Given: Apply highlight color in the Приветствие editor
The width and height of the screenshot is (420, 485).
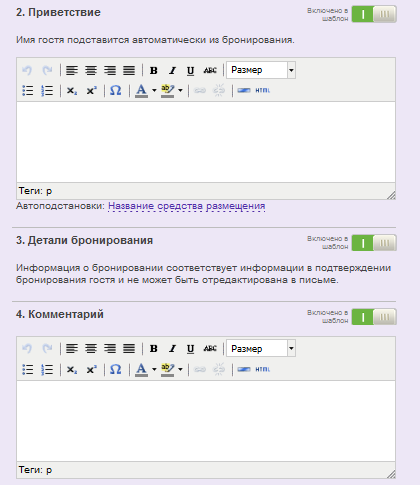Looking at the screenshot, I should pos(167,90).
